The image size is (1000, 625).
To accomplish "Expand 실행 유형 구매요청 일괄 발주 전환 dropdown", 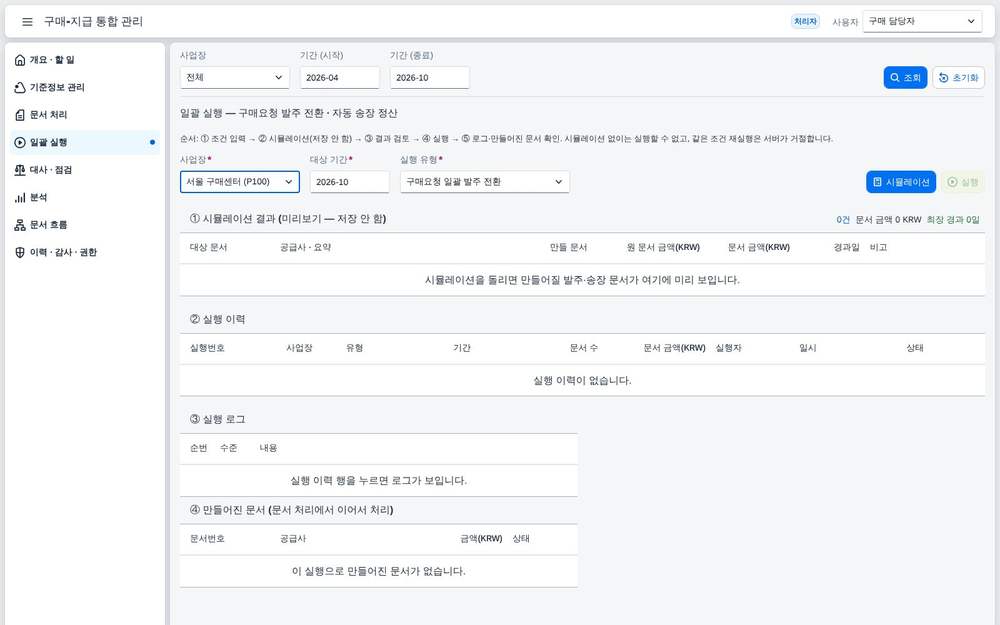I will tap(485, 182).
